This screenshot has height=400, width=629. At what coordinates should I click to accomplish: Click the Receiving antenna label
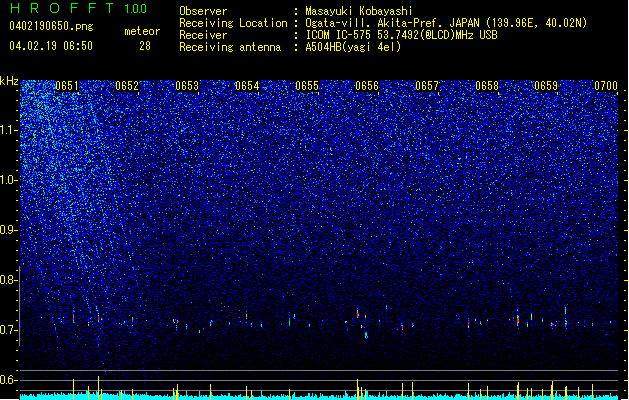(x=230, y=47)
